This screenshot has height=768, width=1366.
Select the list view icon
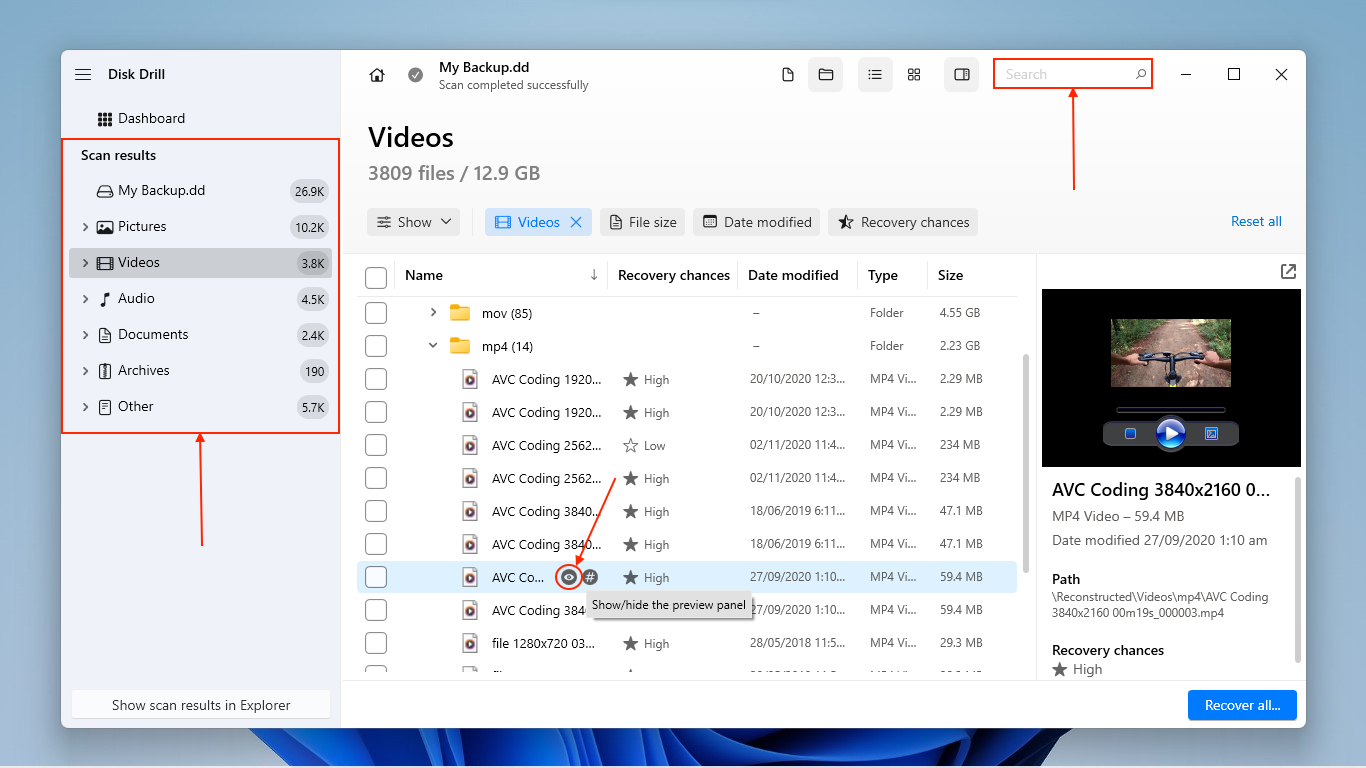875,74
